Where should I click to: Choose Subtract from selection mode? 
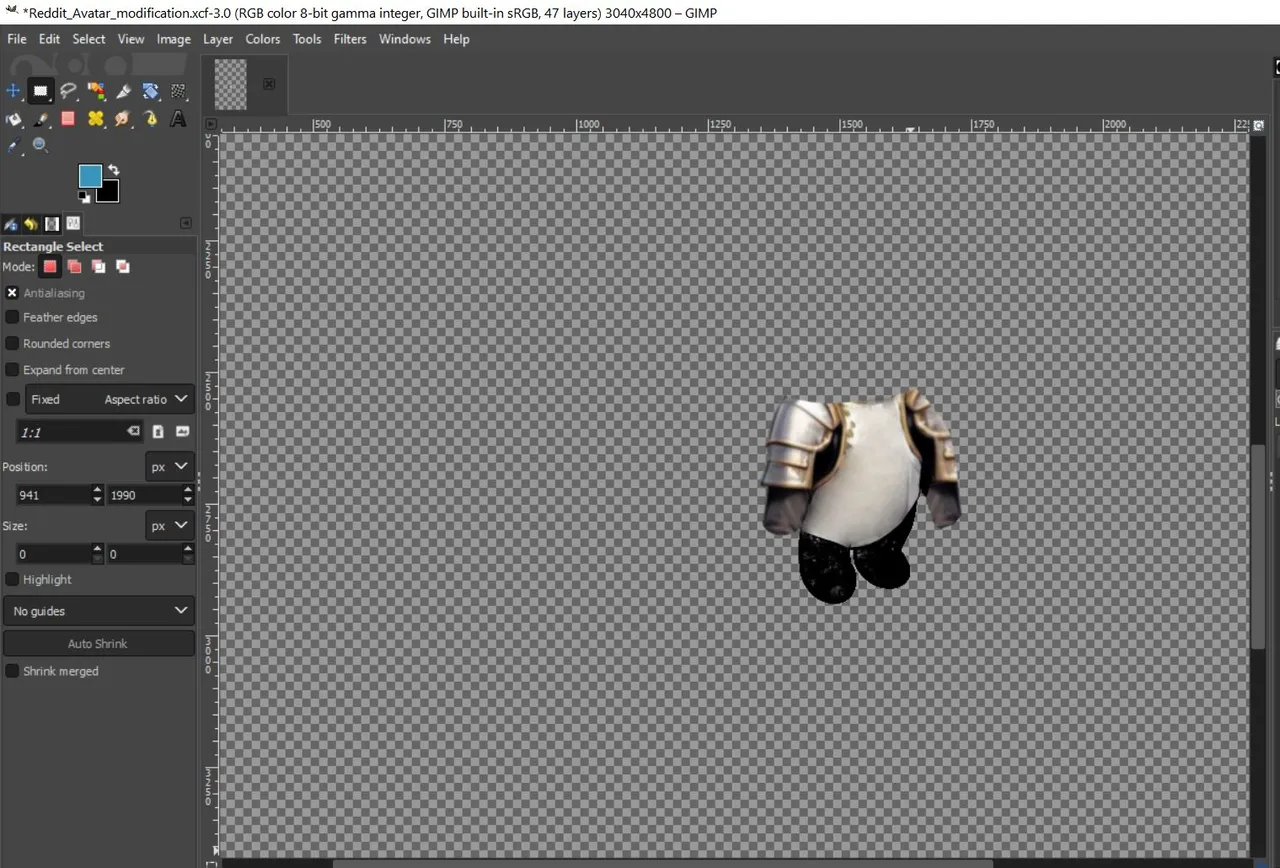pyautogui.click(x=98, y=267)
